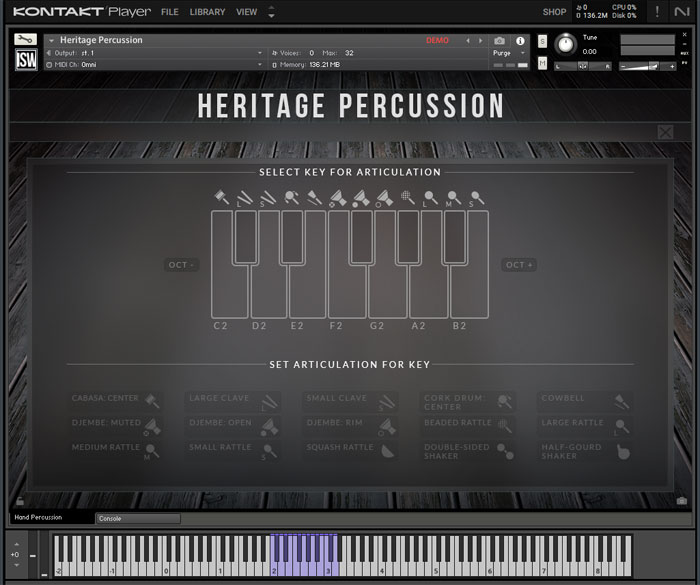Viewport: 700px width, 585px height.
Task: Select the cabasa icon above the C2 key
Action: 222,197
